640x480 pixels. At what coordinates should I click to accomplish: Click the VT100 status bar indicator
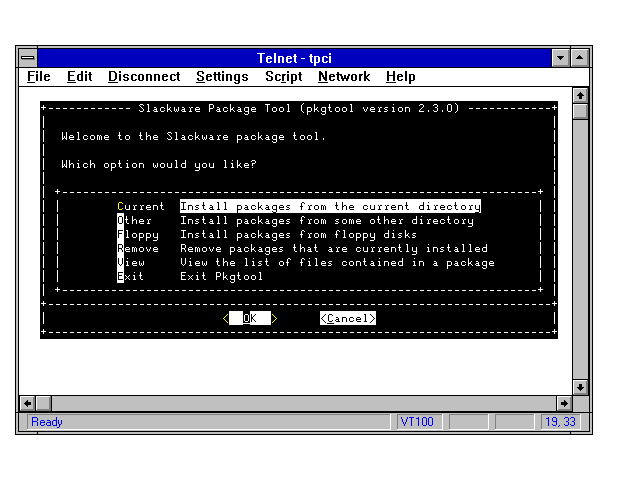click(417, 422)
